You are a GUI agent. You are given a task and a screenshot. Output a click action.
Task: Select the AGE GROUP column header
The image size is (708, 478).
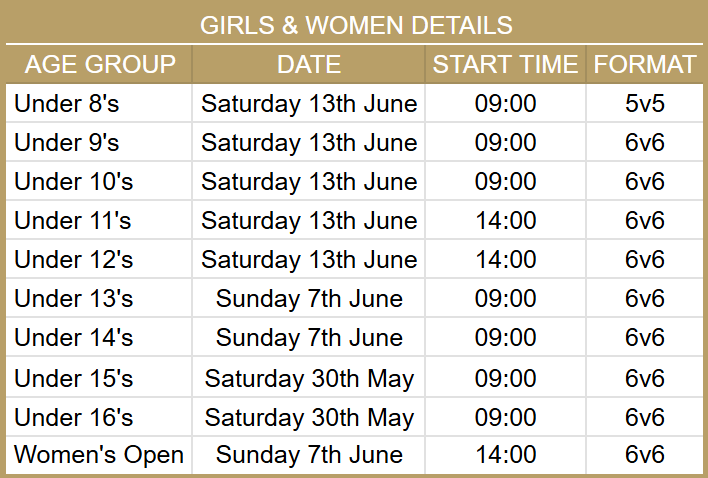coord(100,65)
